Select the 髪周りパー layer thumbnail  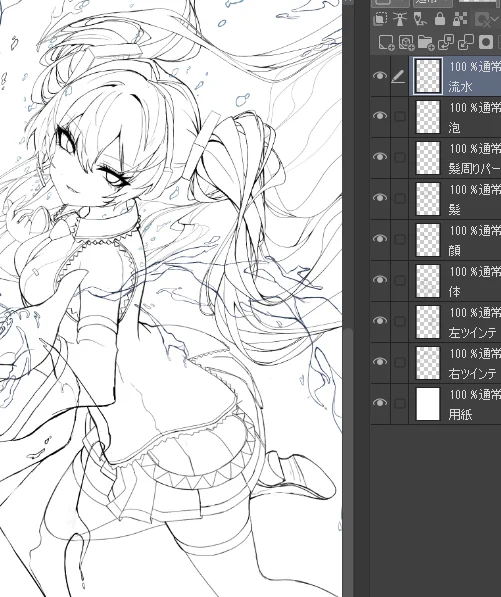(428, 158)
